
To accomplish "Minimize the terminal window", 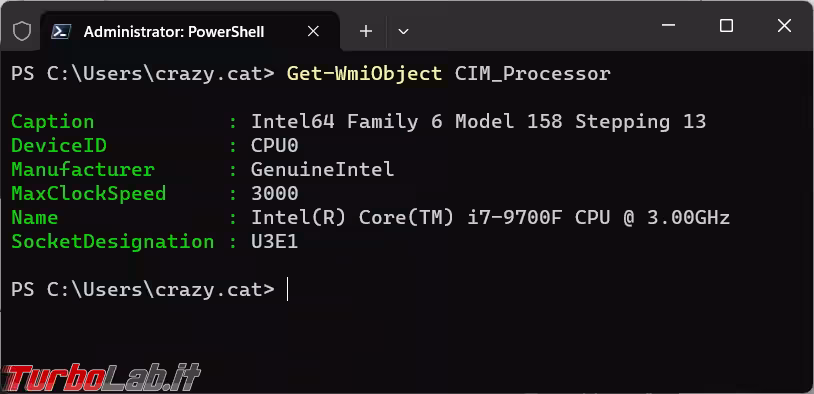I will tap(669, 25).
